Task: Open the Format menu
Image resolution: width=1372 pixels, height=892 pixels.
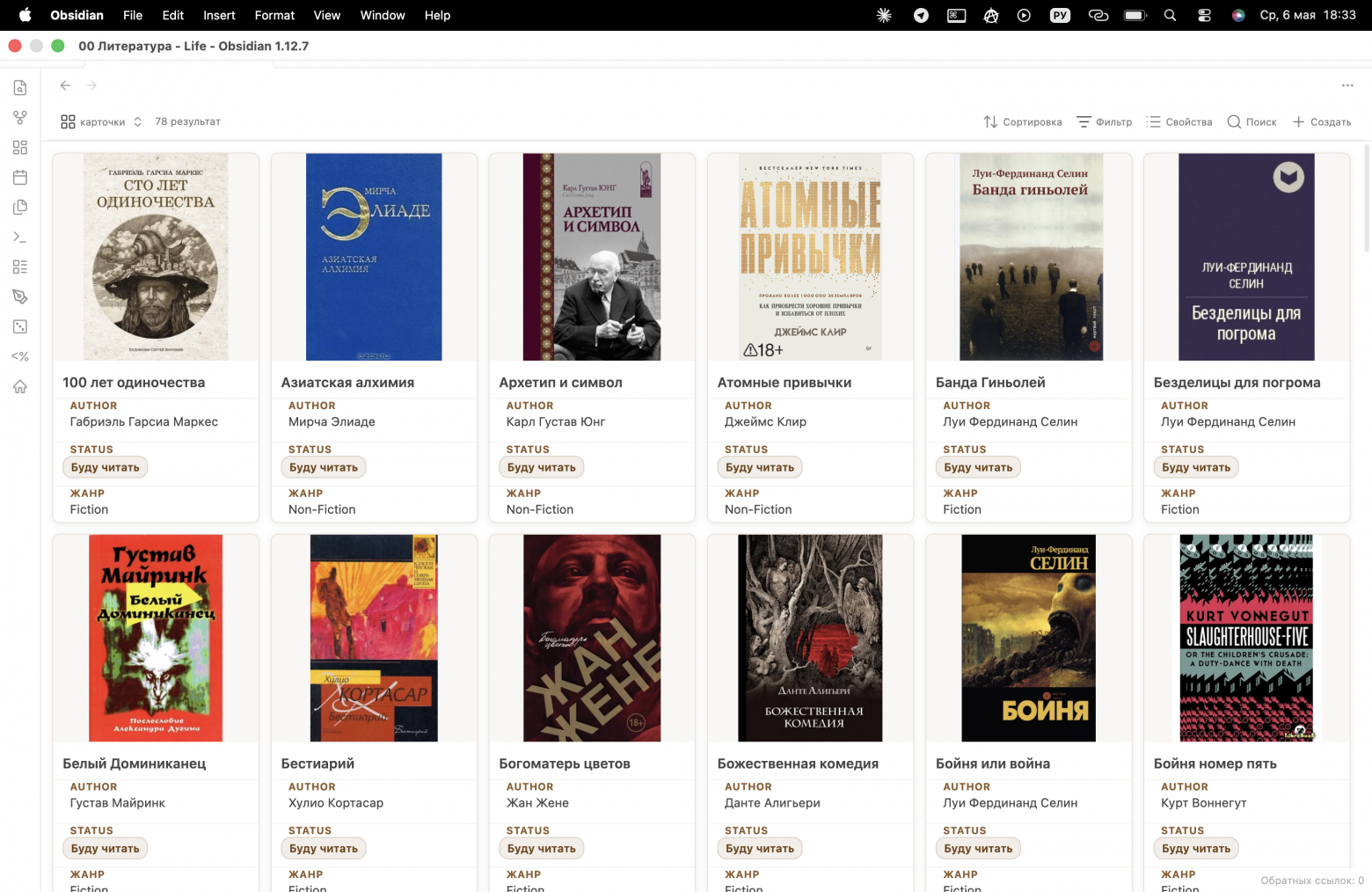Action: point(274,15)
